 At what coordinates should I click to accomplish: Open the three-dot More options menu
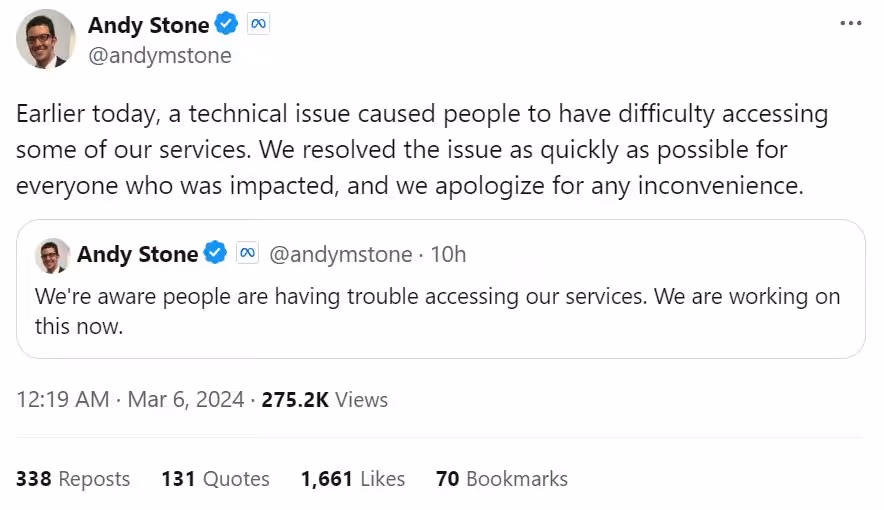[x=850, y=22]
